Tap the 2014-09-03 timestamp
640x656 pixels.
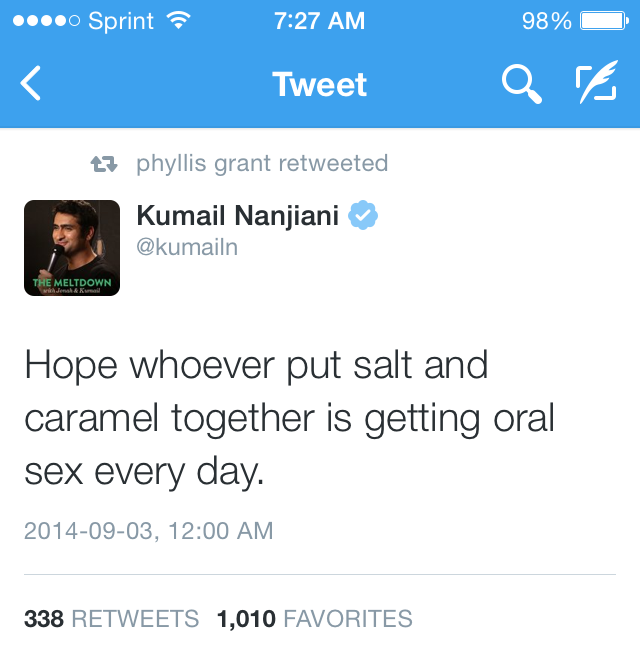(x=148, y=530)
